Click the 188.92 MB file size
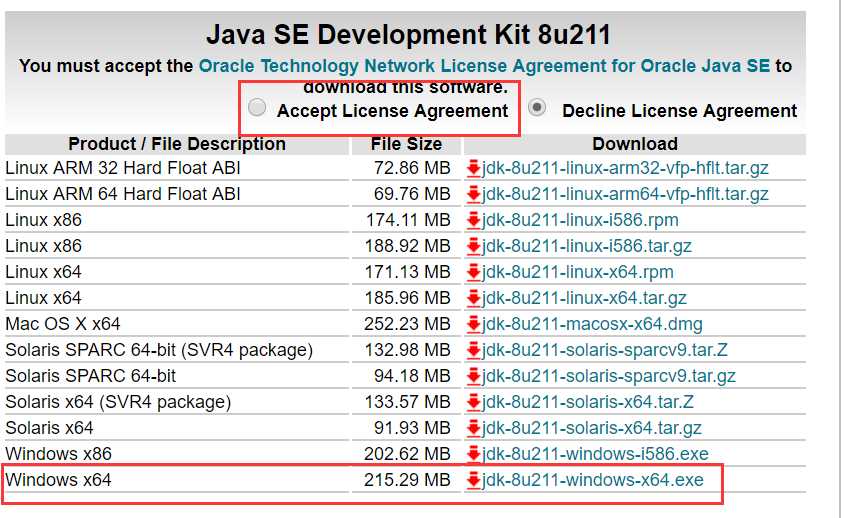This screenshot has width=844, height=518. coord(407,246)
